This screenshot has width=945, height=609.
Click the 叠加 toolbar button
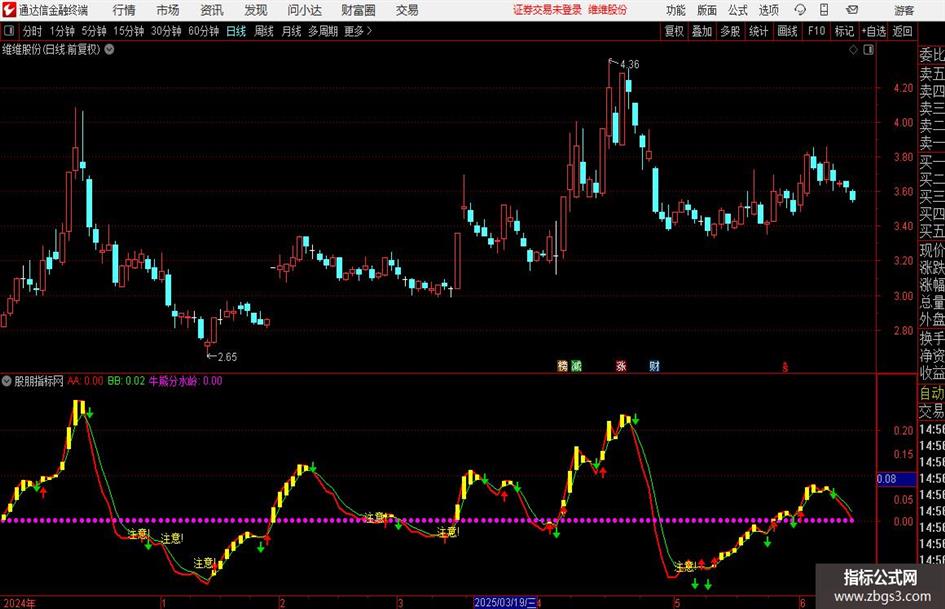pos(702,31)
